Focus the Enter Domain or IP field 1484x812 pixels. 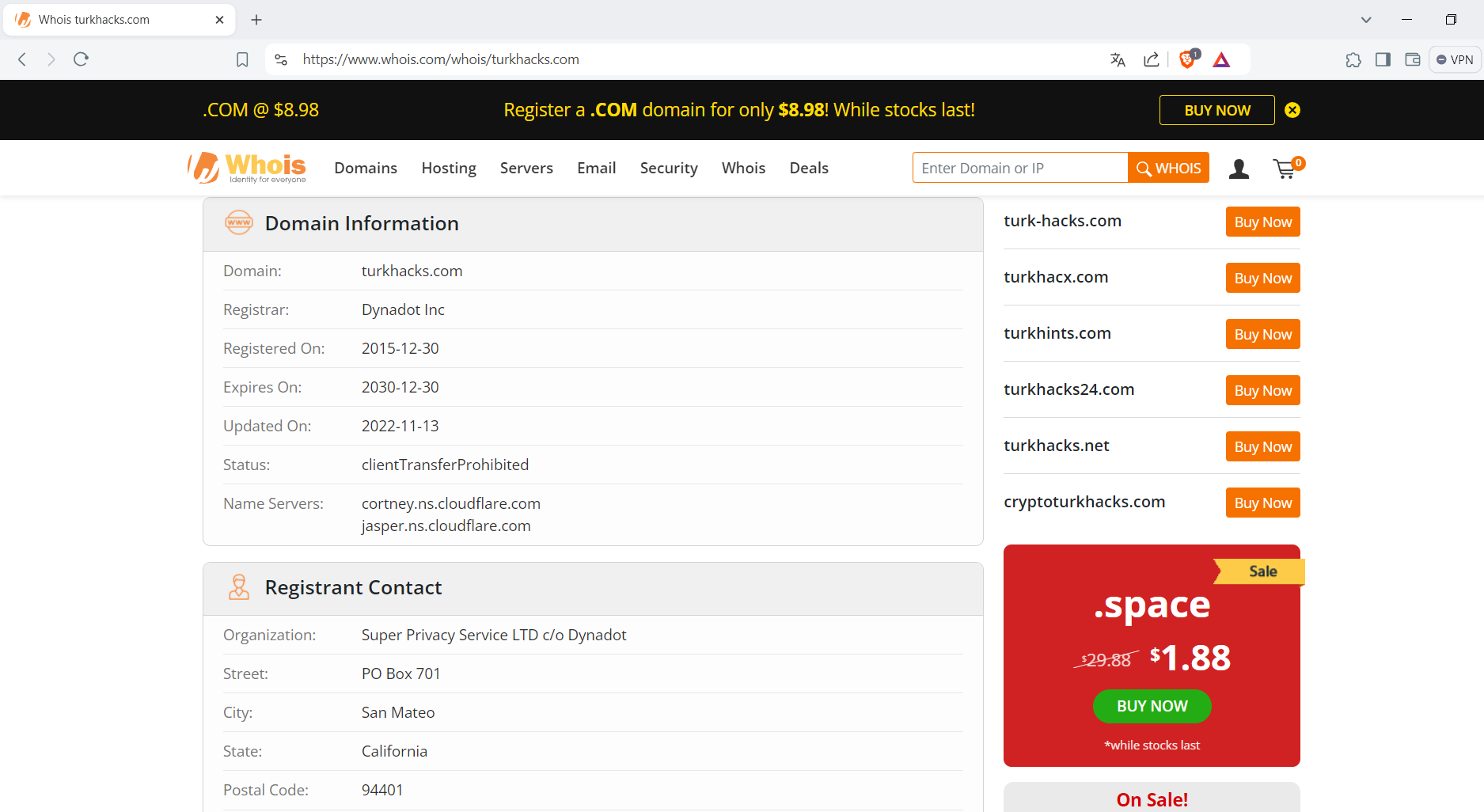tap(1020, 168)
